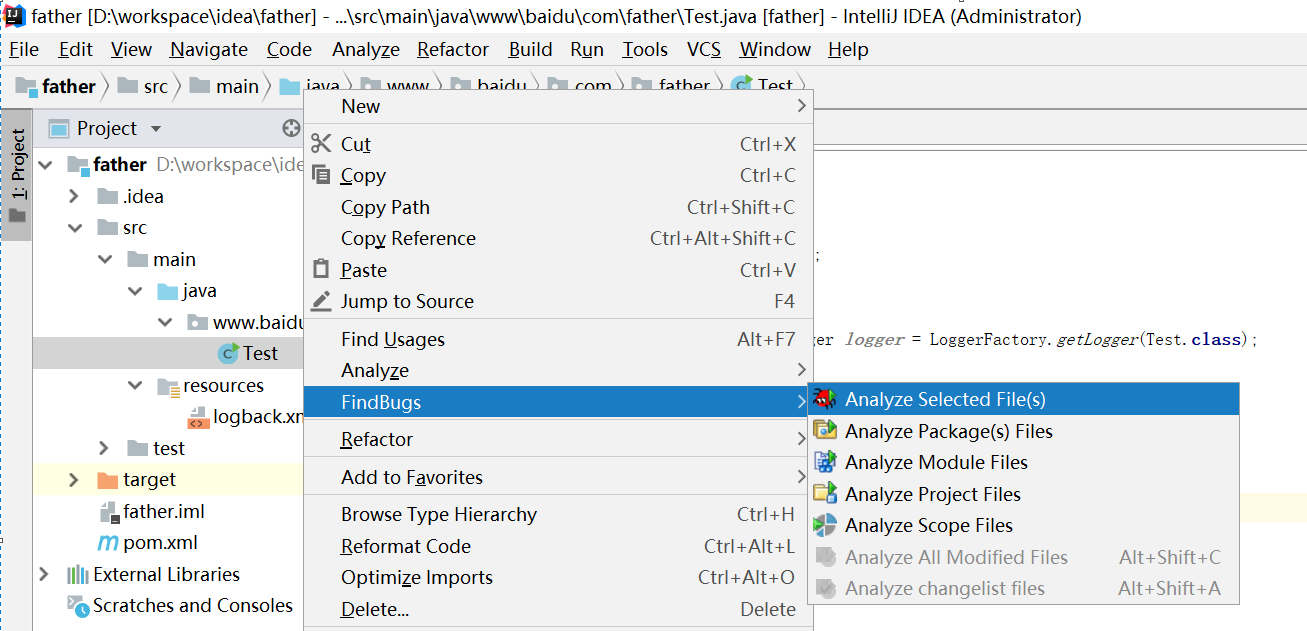Expand External Libraries node
Screen dimensions: 1307x631
click(x=44, y=574)
